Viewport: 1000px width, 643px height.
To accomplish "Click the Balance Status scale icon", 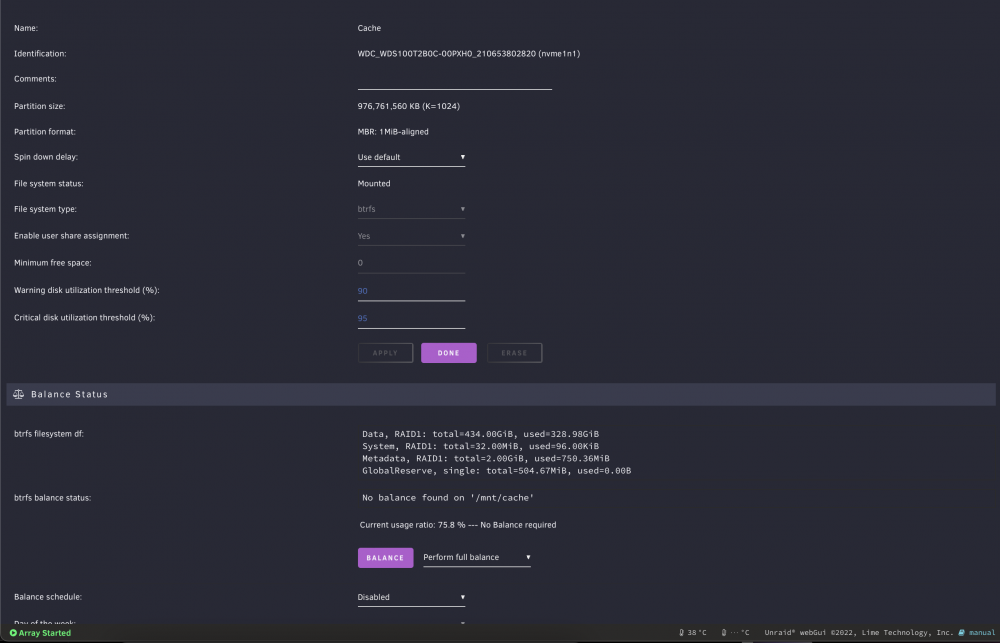I will point(18,394).
